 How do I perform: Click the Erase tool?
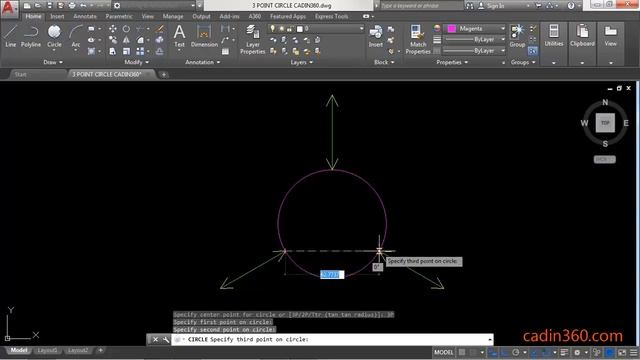point(160,29)
